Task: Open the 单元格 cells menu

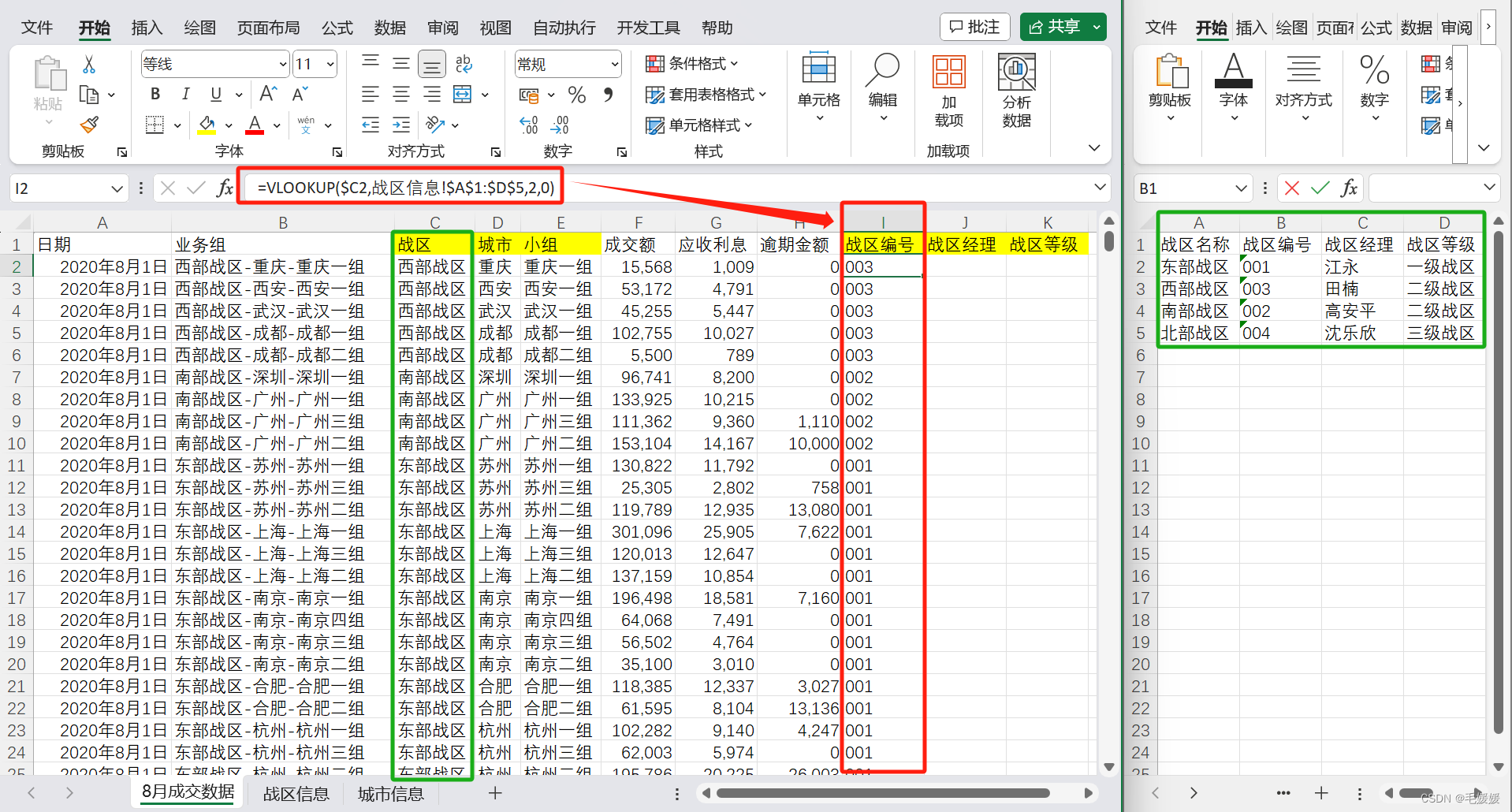Action: pyautogui.click(x=819, y=87)
